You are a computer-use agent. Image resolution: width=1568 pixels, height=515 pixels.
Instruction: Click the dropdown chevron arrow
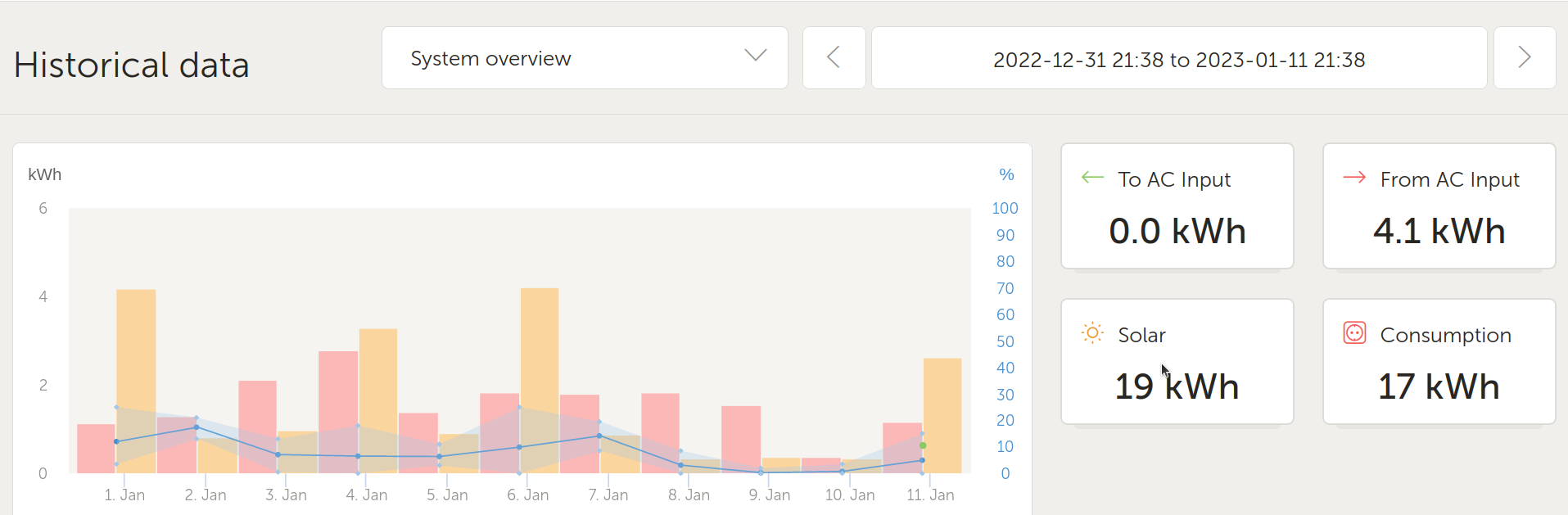tap(755, 56)
